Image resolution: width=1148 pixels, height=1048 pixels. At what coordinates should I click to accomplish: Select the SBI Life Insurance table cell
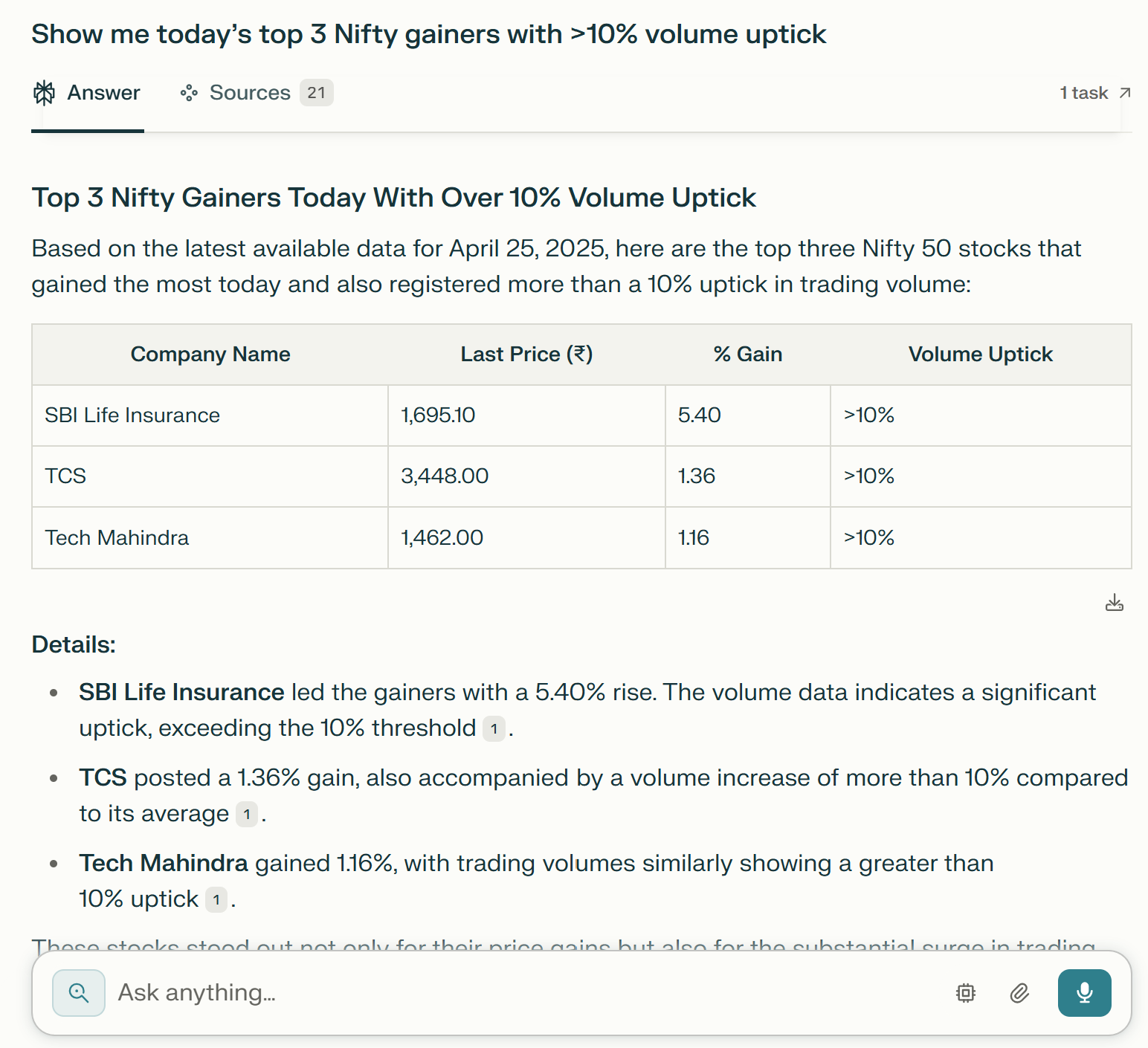point(210,415)
